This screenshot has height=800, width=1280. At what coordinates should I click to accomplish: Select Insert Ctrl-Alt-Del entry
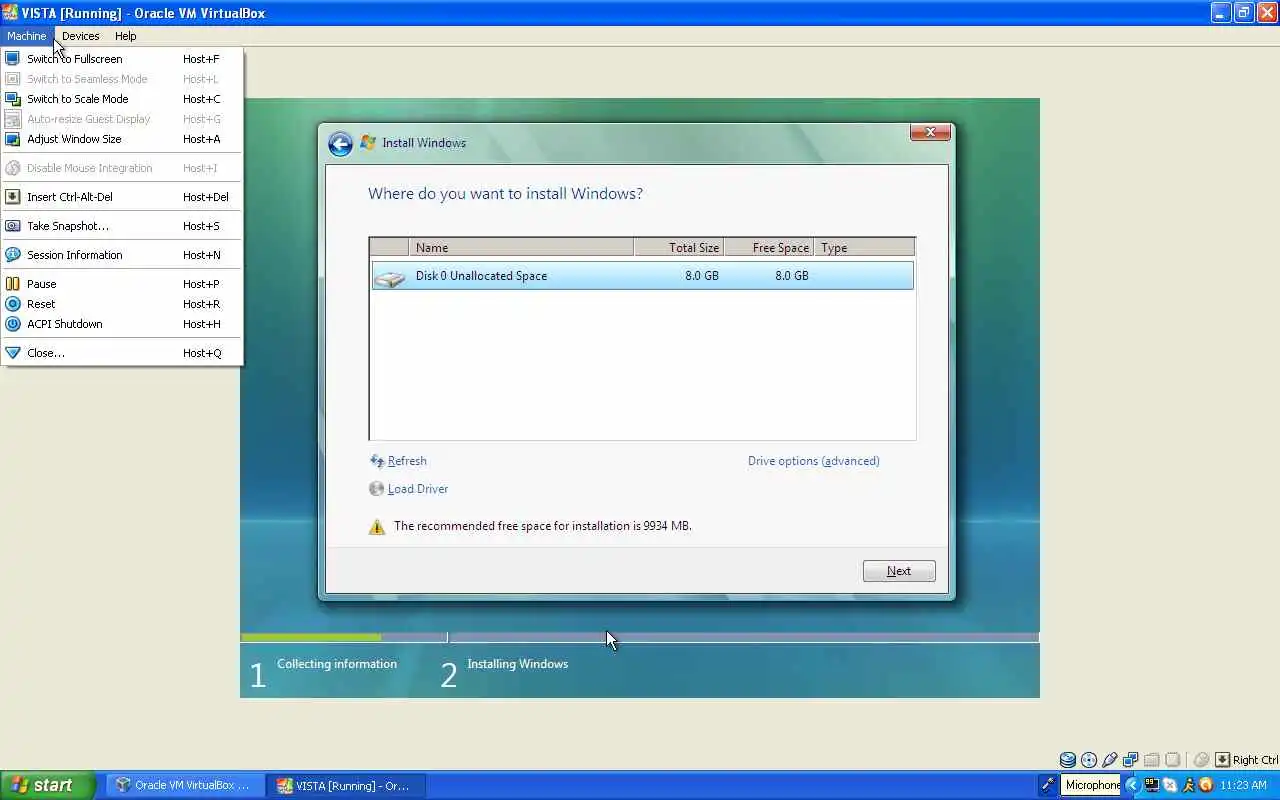(x=121, y=197)
